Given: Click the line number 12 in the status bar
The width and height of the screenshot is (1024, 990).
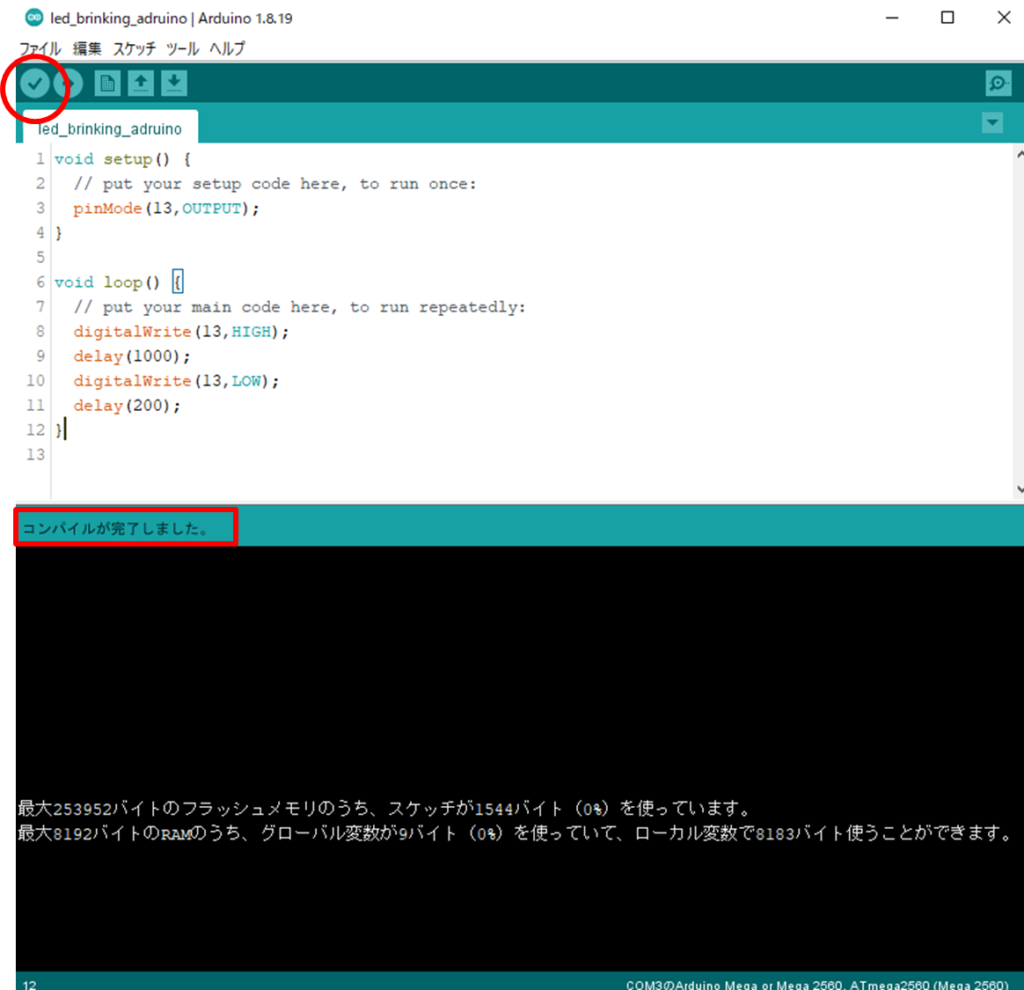Looking at the screenshot, I should pos(30,985).
